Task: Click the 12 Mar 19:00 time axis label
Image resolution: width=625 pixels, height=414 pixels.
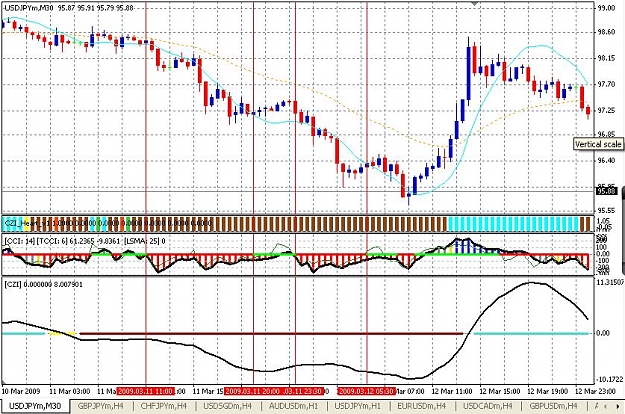Action: coord(548,391)
